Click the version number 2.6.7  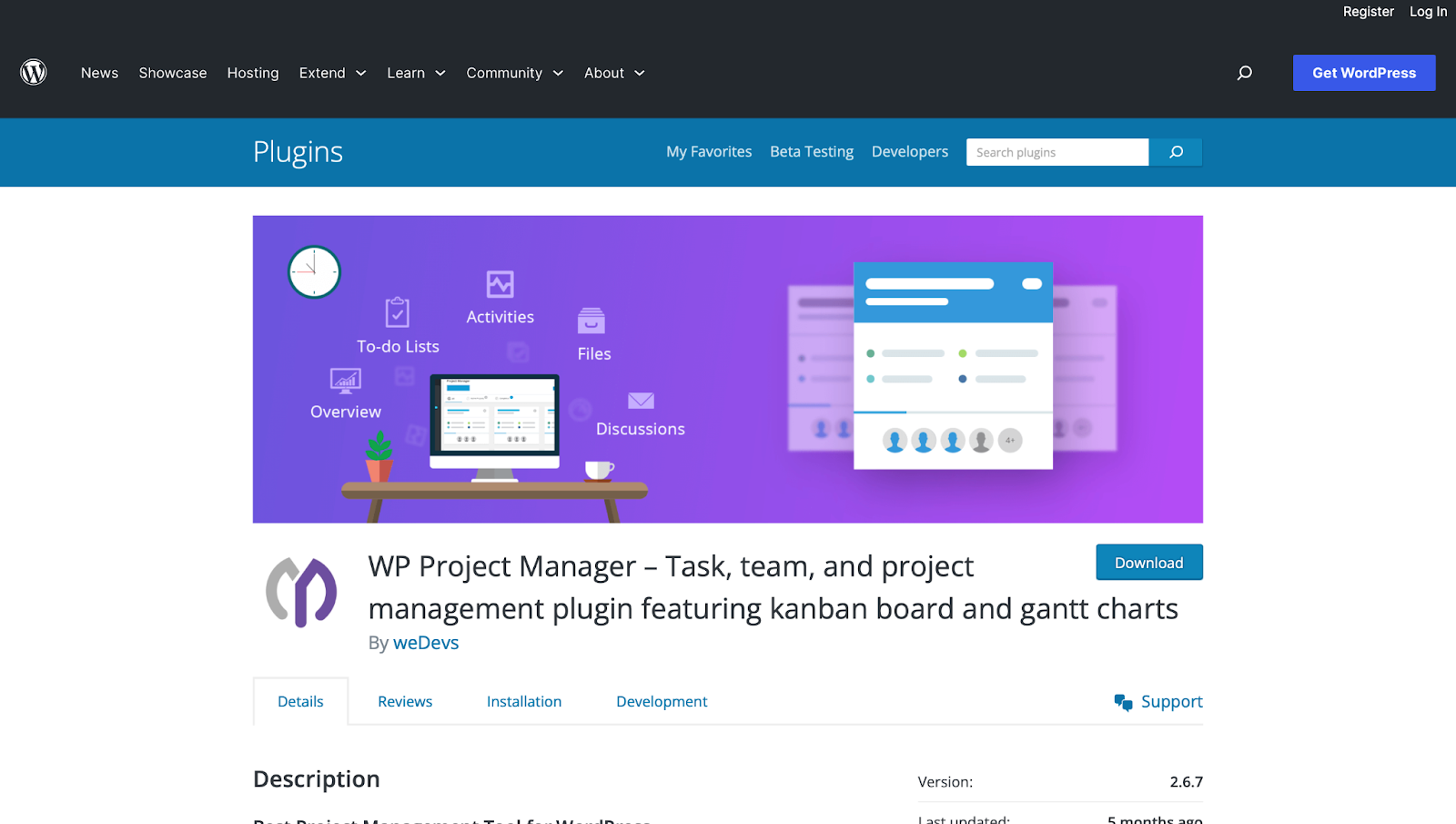point(1187,782)
